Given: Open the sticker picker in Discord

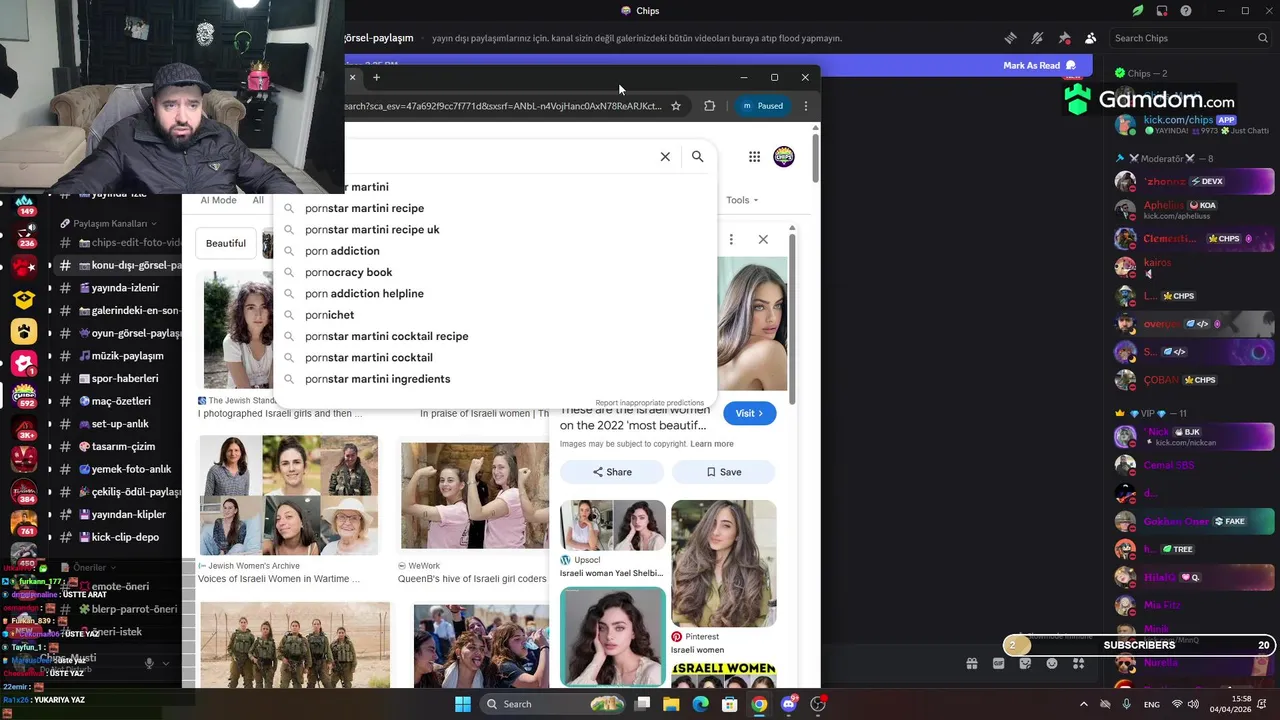Looking at the screenshot, I should (x=1025, y=663).
